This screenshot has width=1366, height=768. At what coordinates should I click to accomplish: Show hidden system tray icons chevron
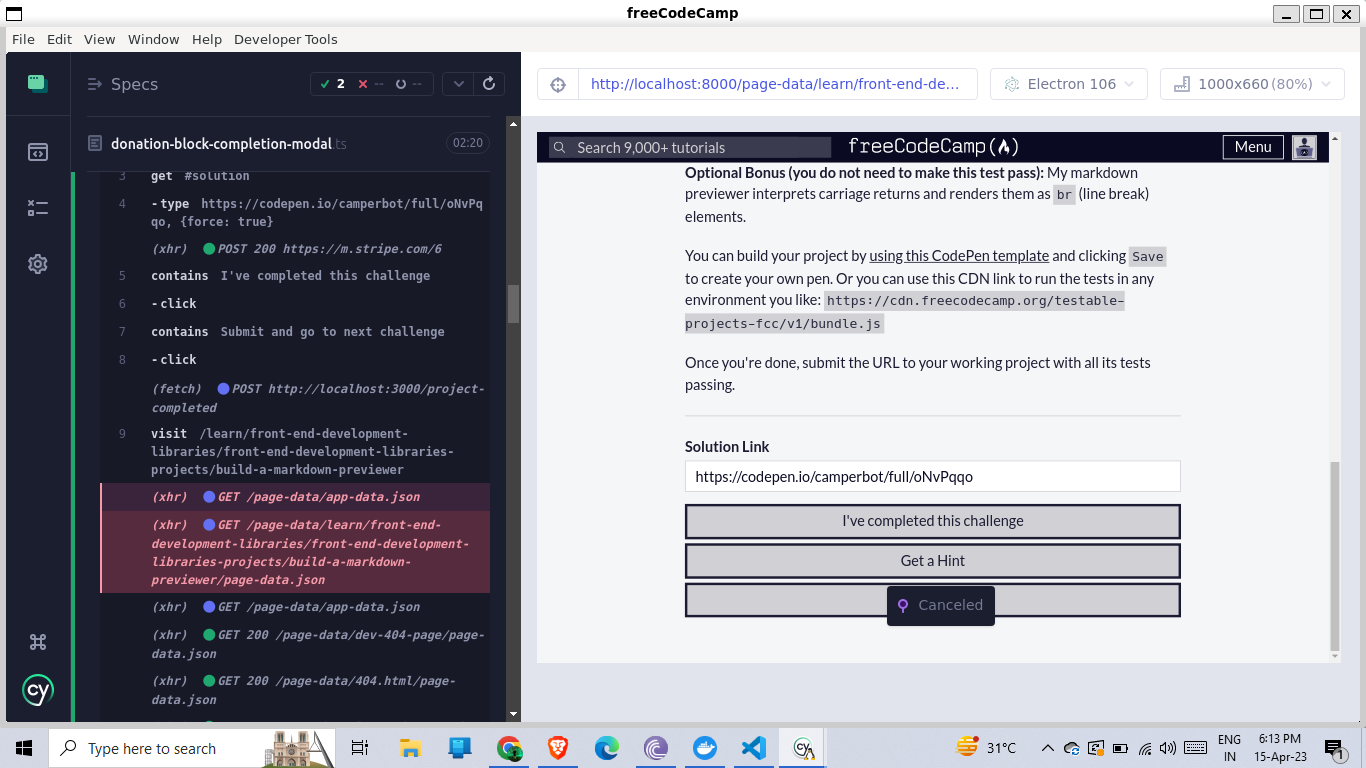click(1048, 748)
